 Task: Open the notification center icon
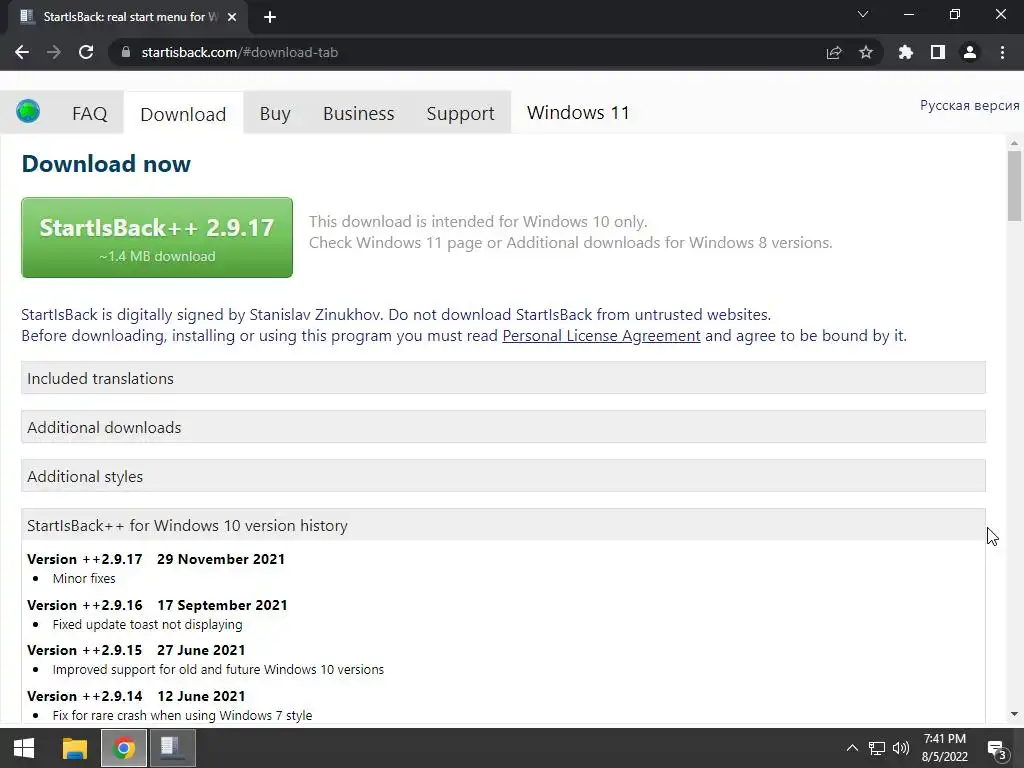pos(997,750)
